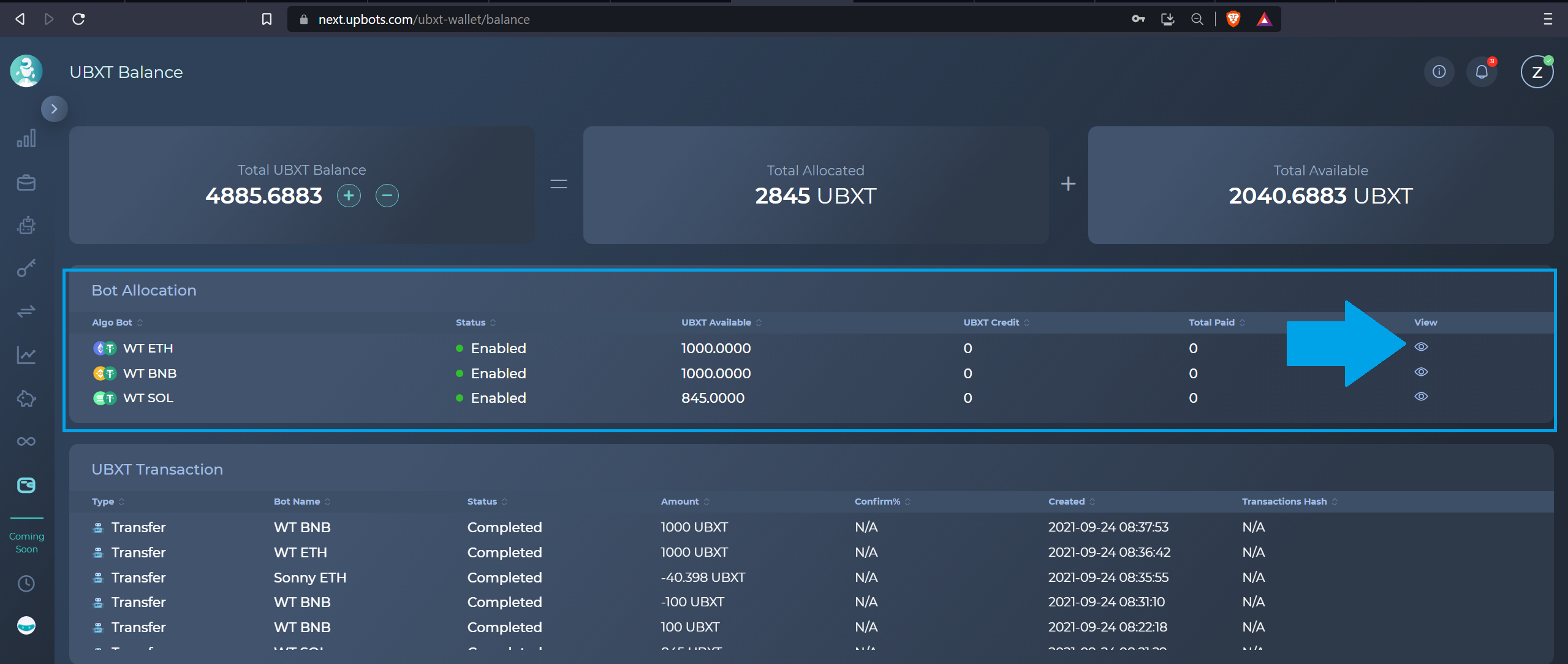Sort transactions by Transactions Hash column

coord(1290,502)
